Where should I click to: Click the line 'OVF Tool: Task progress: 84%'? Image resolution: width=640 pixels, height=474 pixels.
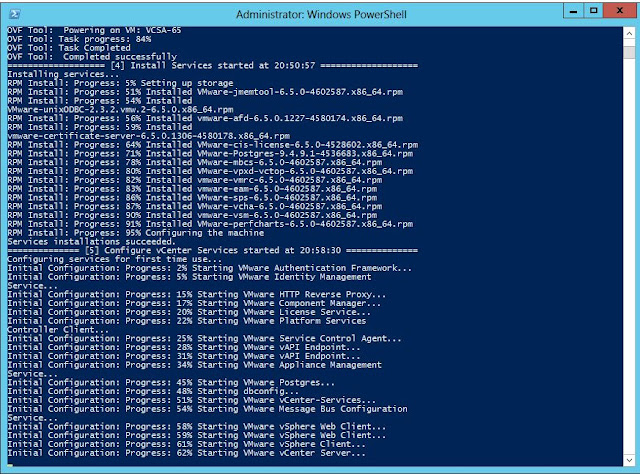(79, 39)
